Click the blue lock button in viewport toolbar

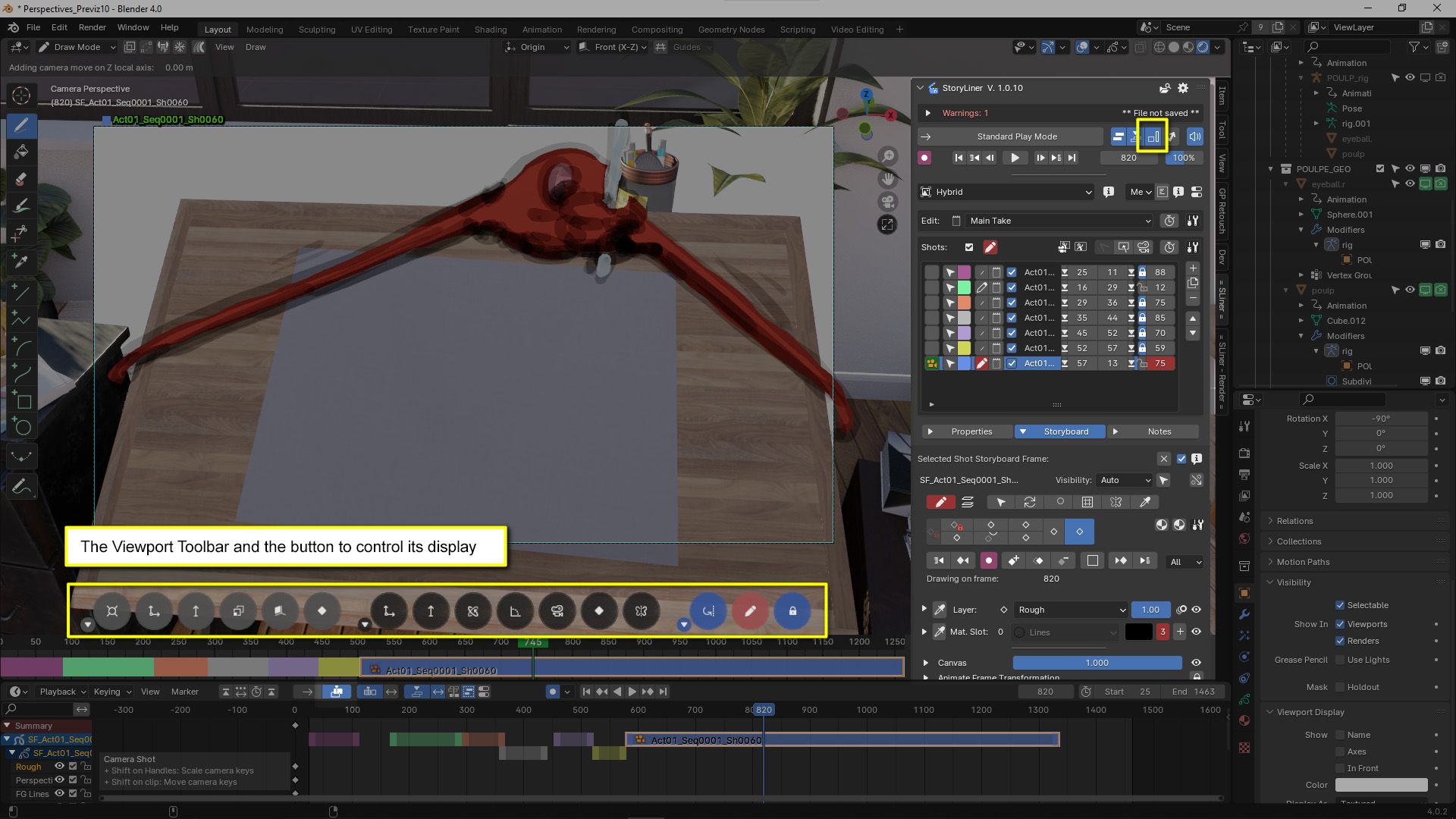[792, 611]
